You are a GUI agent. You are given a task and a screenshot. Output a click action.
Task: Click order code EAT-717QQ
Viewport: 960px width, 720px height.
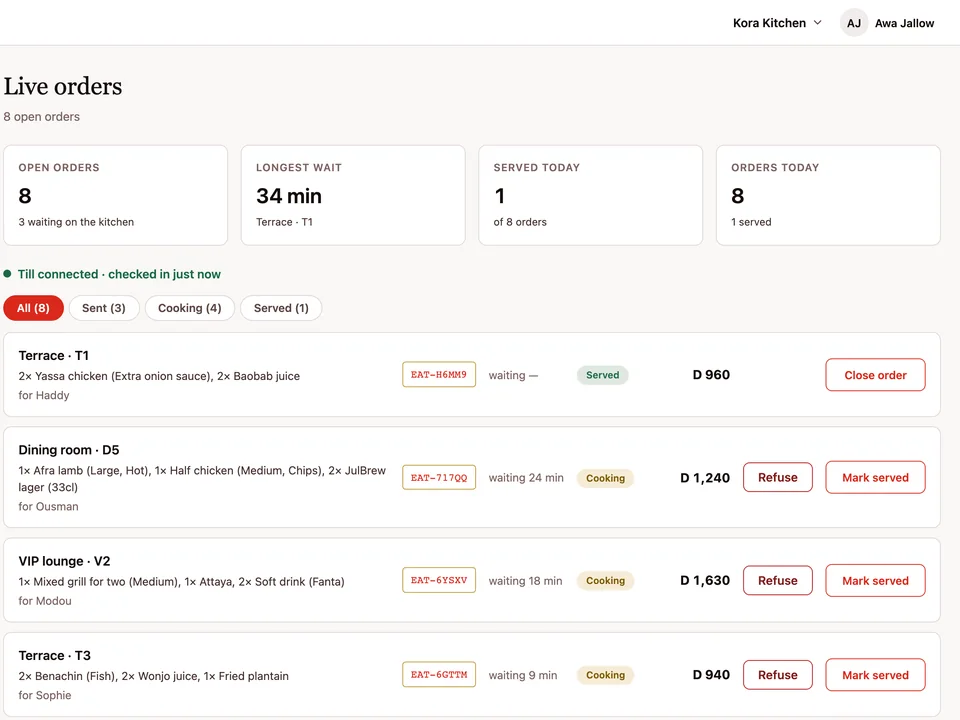point(438,478)
